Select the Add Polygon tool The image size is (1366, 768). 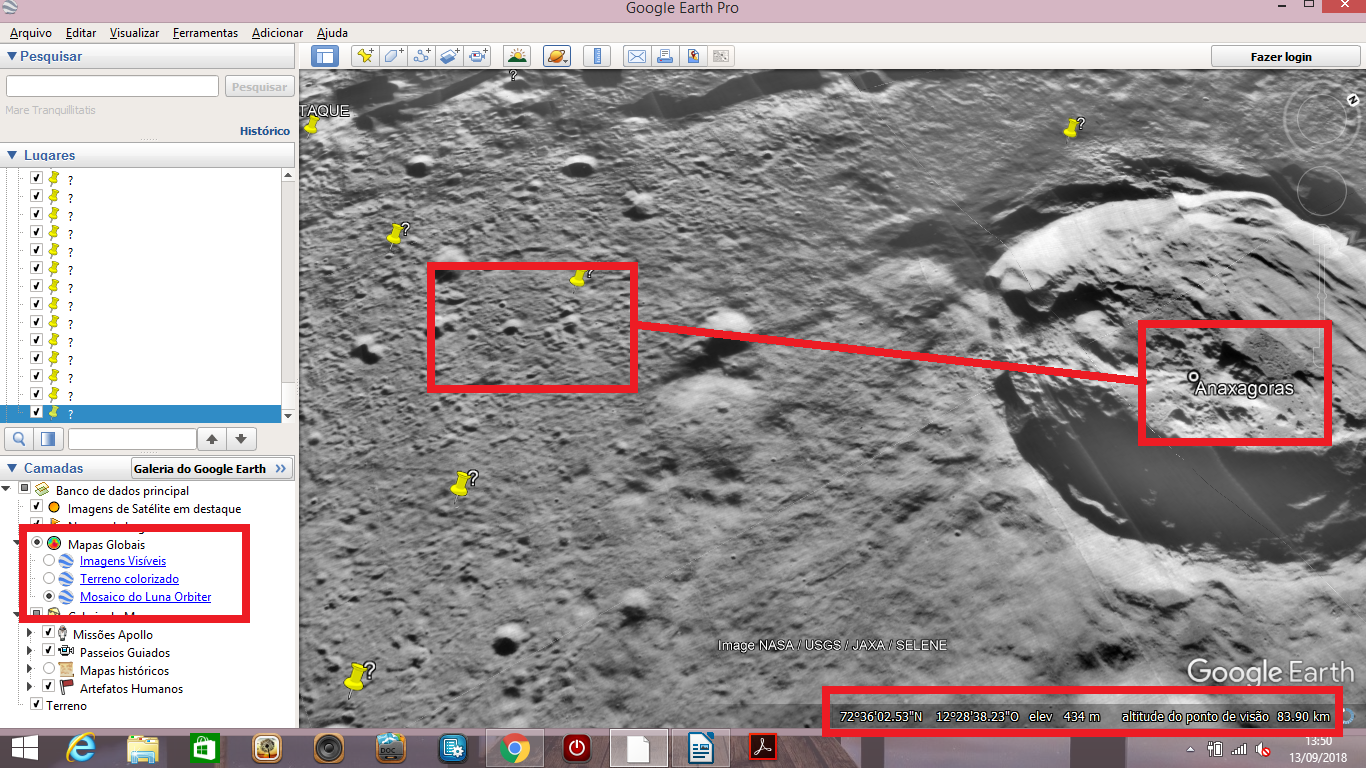click(x=394, y=56)
